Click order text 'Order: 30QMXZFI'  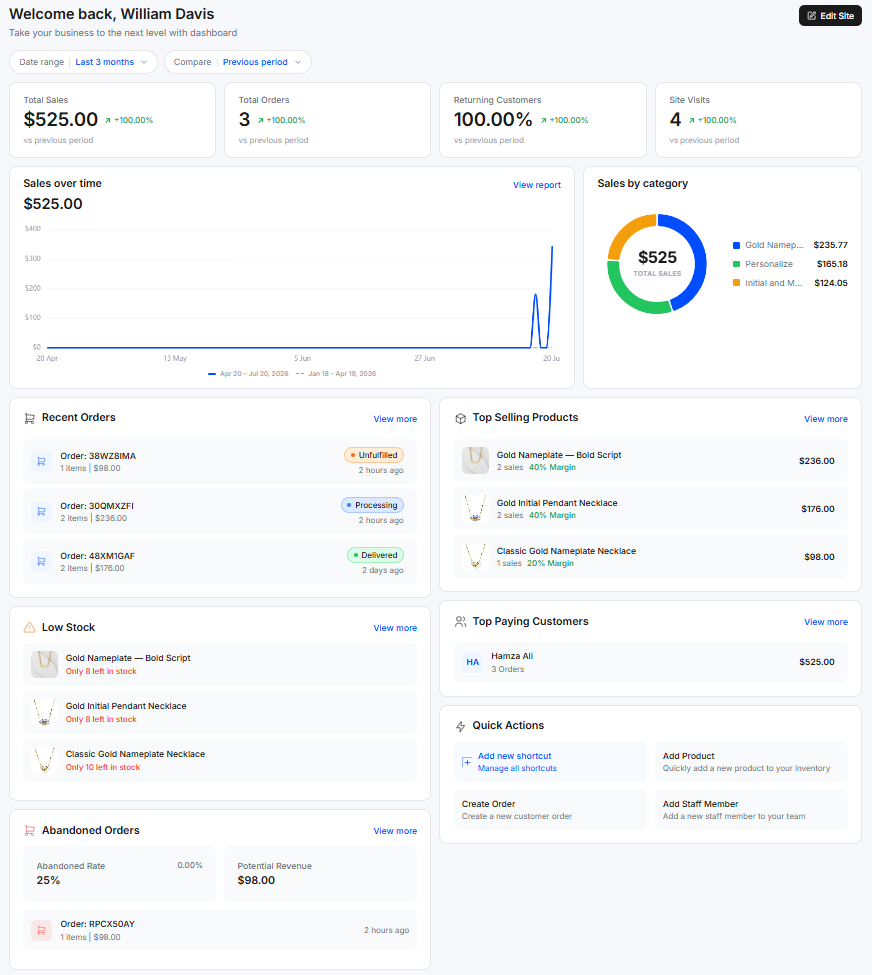point(96,506)
